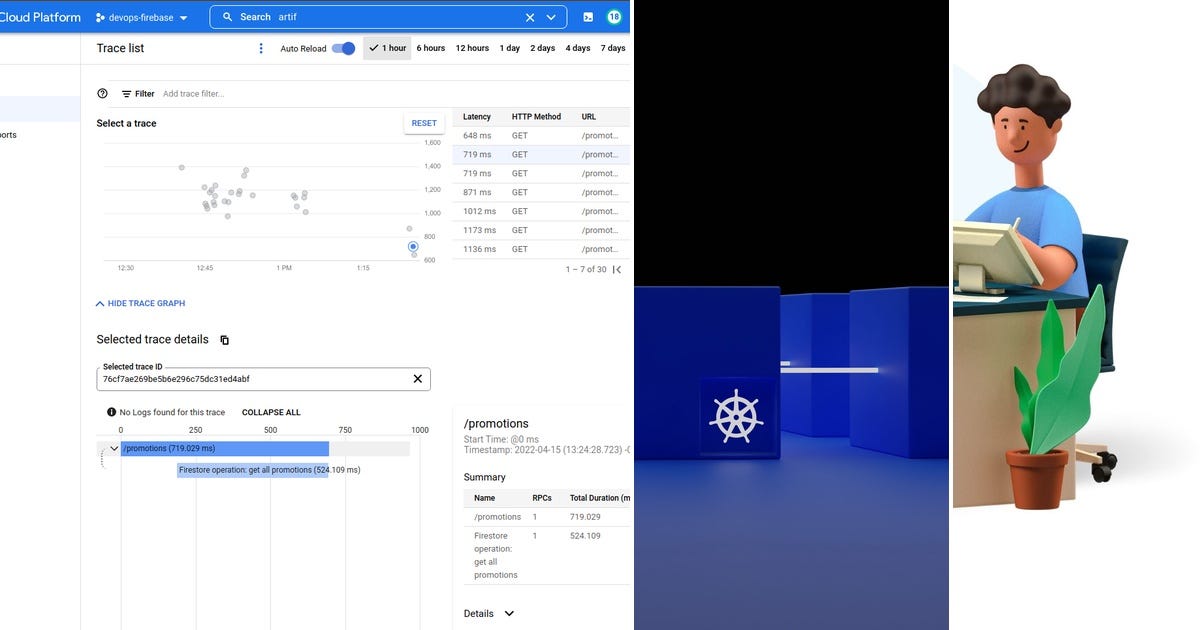1200x630 pixels.
Task: Copy the selected trace details
Action: coord(224,339)
